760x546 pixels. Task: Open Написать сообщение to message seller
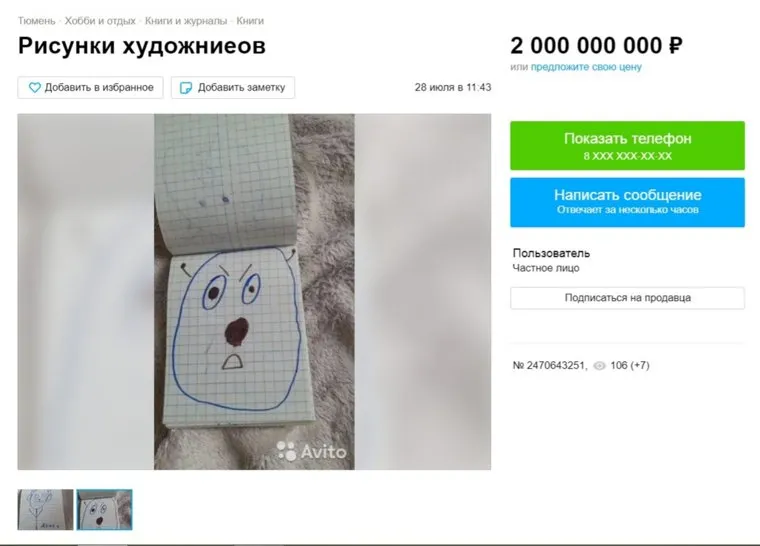point(627,202)
